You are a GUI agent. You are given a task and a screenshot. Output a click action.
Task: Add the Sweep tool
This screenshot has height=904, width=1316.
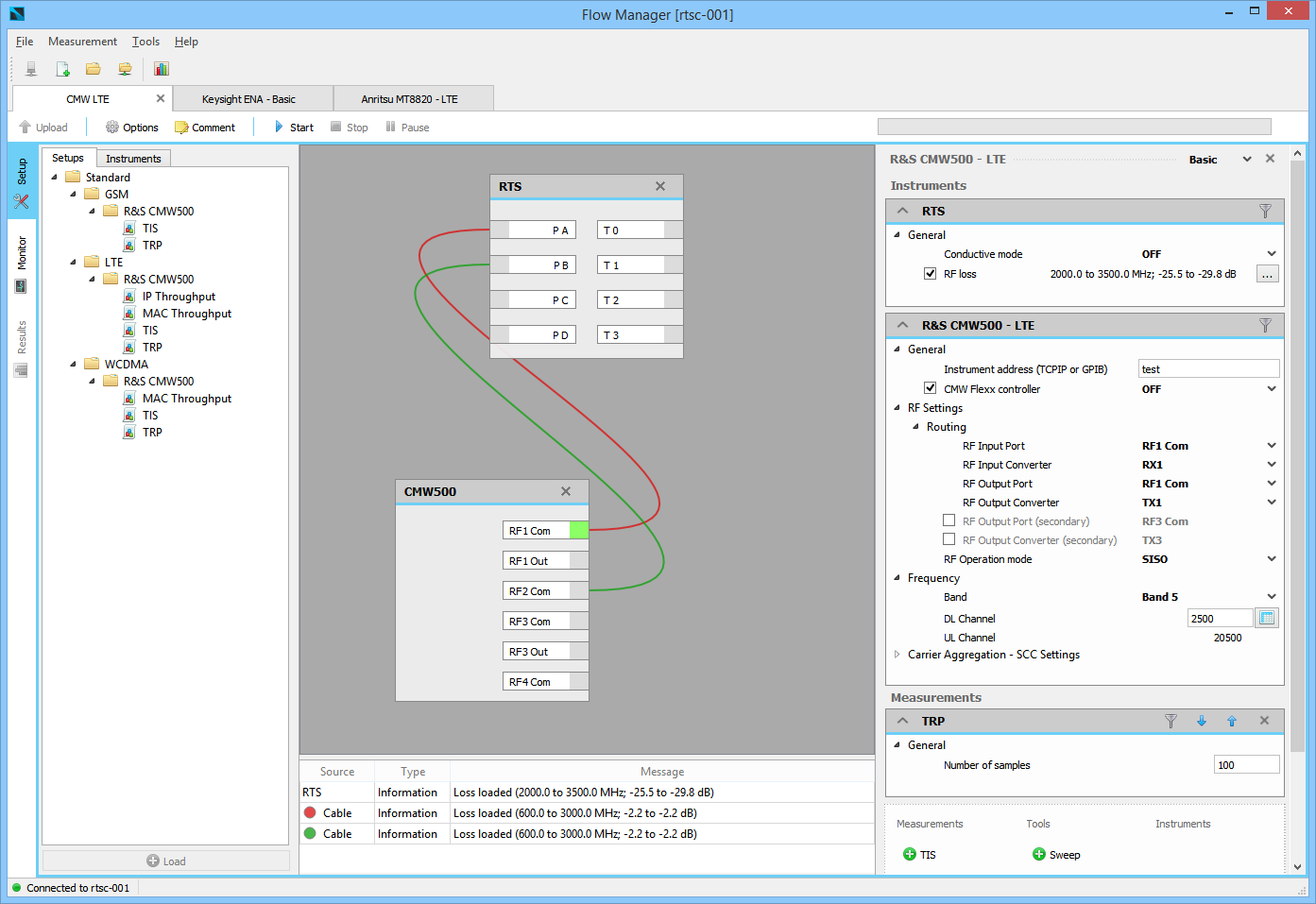[1056, 855]
